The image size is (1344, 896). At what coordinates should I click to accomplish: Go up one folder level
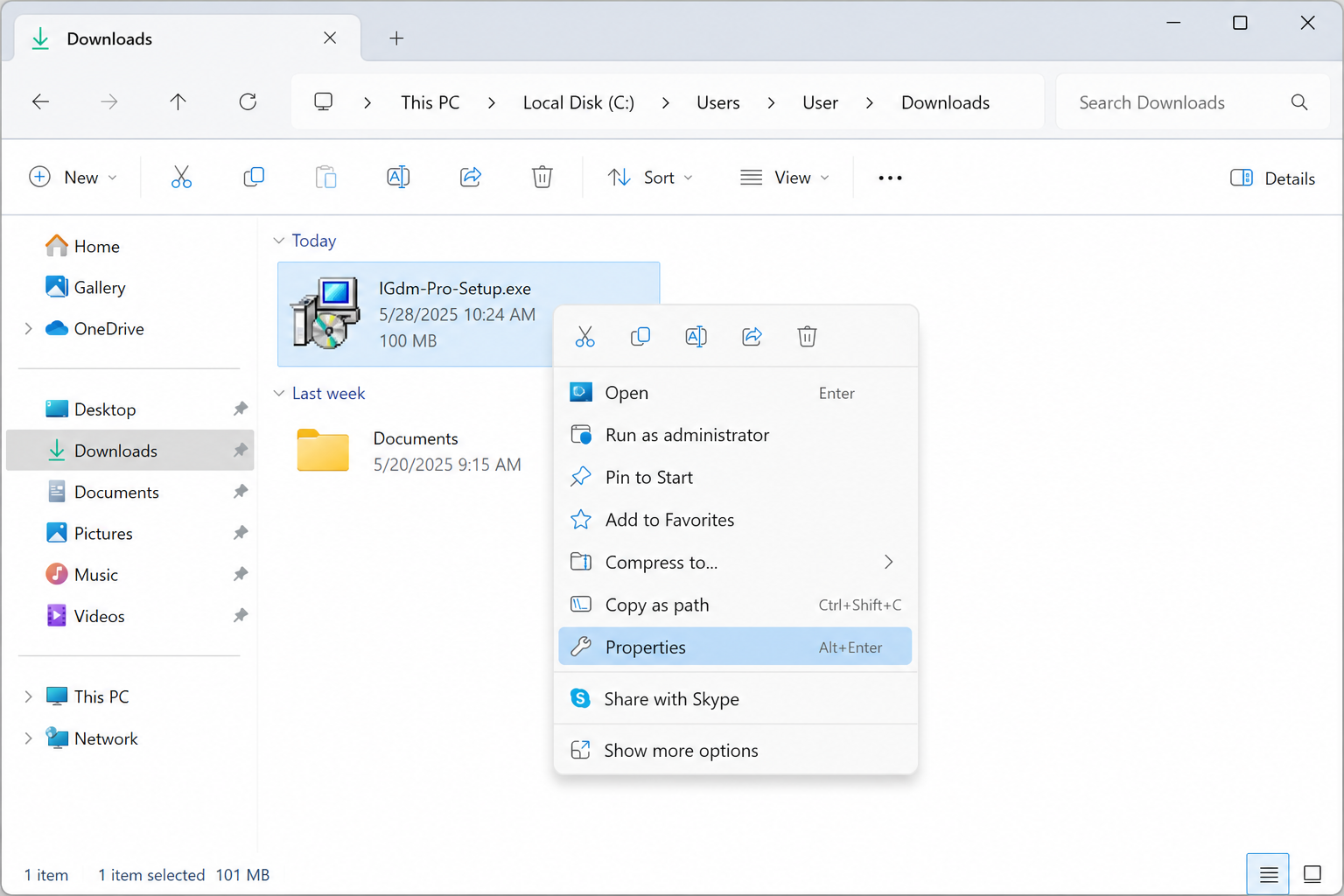point(178,102)
